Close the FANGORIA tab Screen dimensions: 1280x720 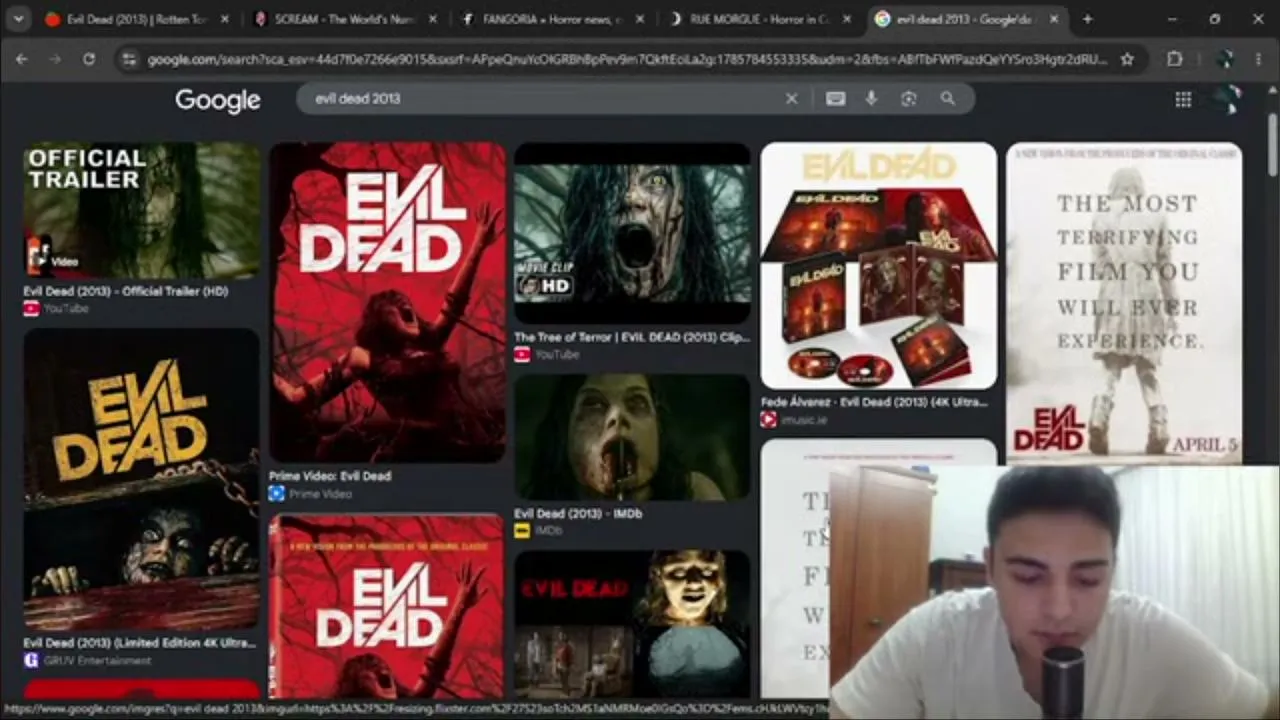click(640, 19)
